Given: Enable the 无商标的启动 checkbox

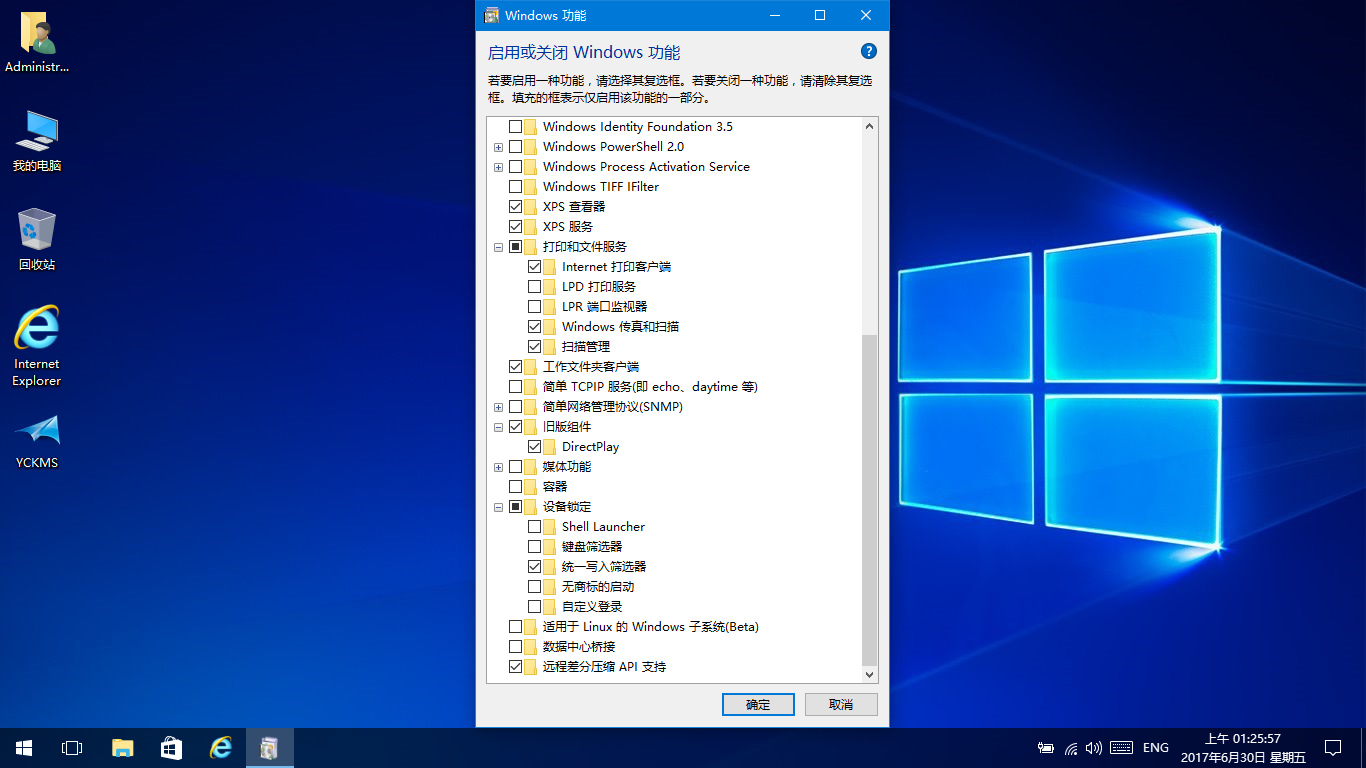Looking at the screenshot, I should tap(535, 587).
